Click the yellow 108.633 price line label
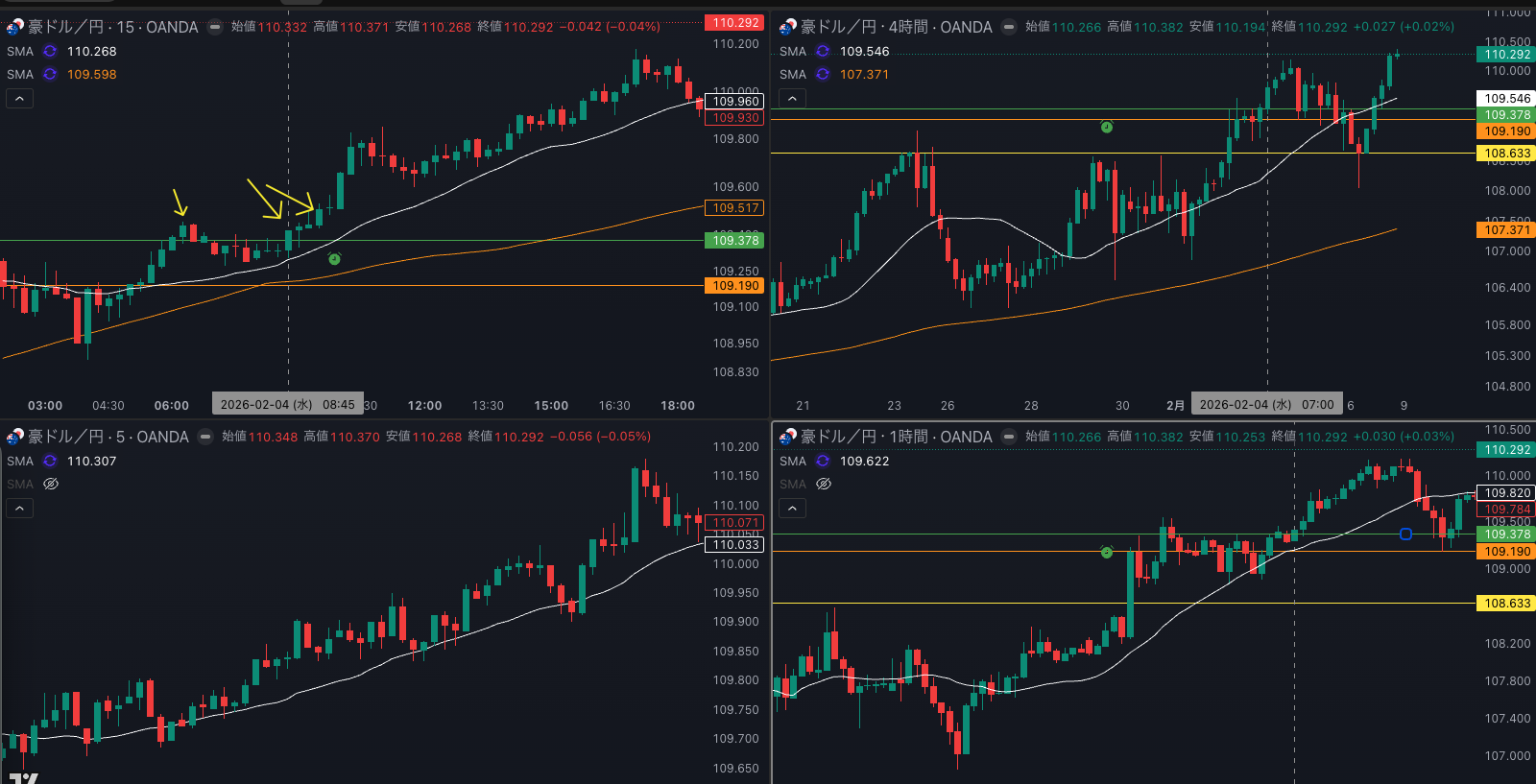 [1507, 154]
